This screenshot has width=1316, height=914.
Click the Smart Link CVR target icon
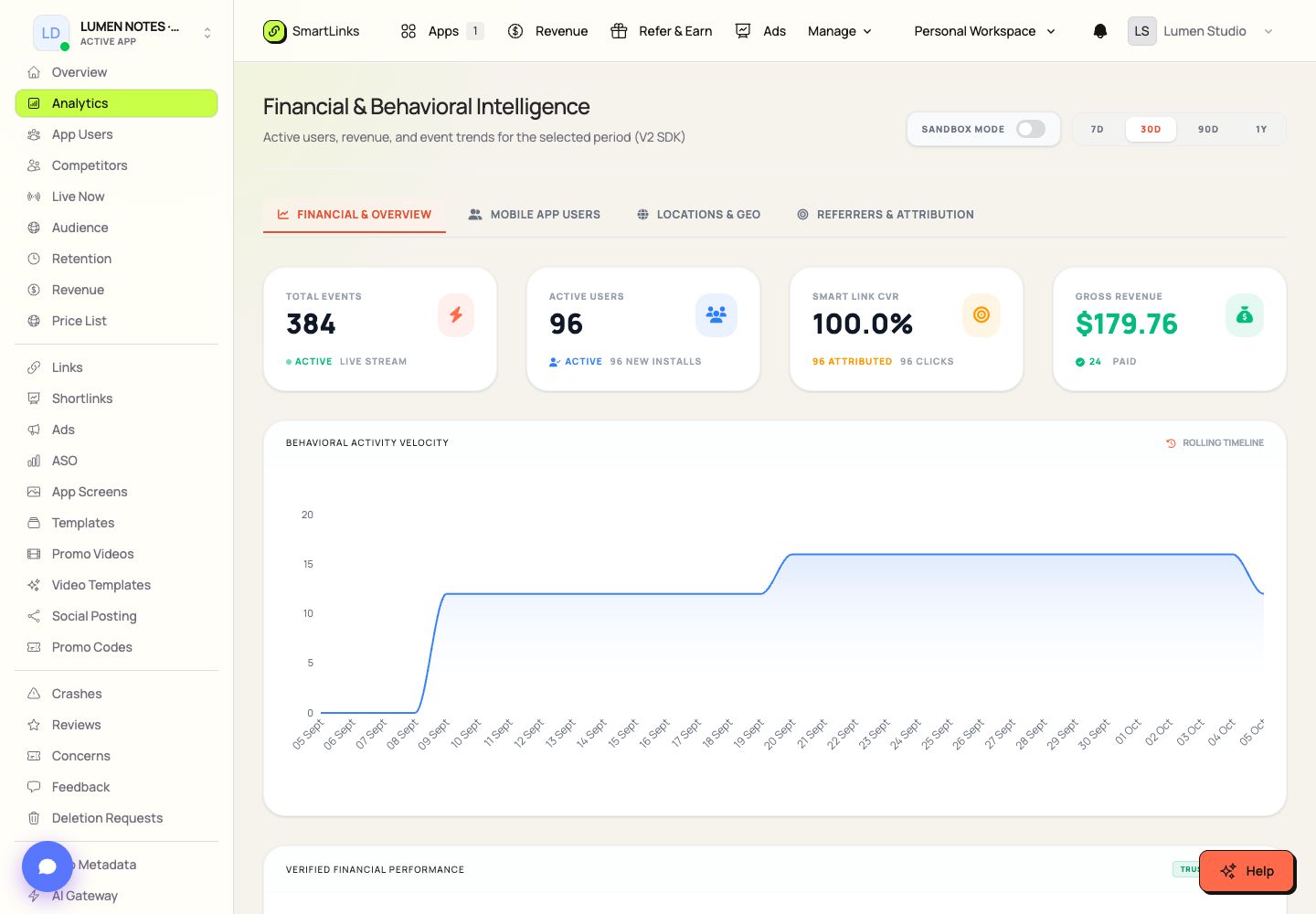point(982,315)
